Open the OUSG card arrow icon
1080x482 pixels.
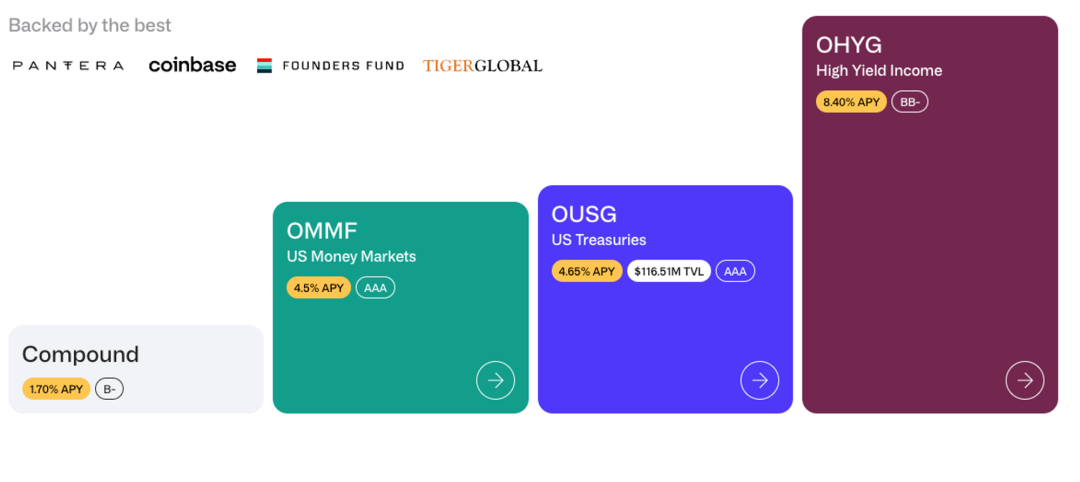759,380
